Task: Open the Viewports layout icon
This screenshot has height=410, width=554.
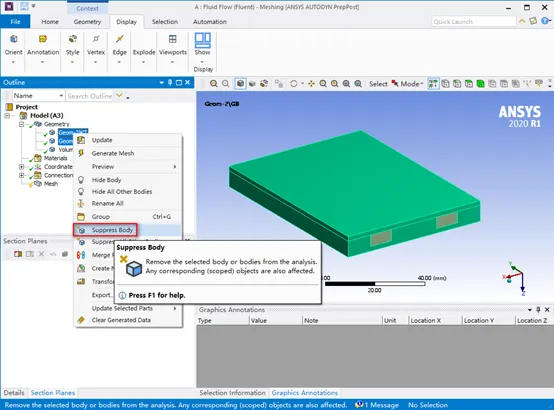Action: 172,39
